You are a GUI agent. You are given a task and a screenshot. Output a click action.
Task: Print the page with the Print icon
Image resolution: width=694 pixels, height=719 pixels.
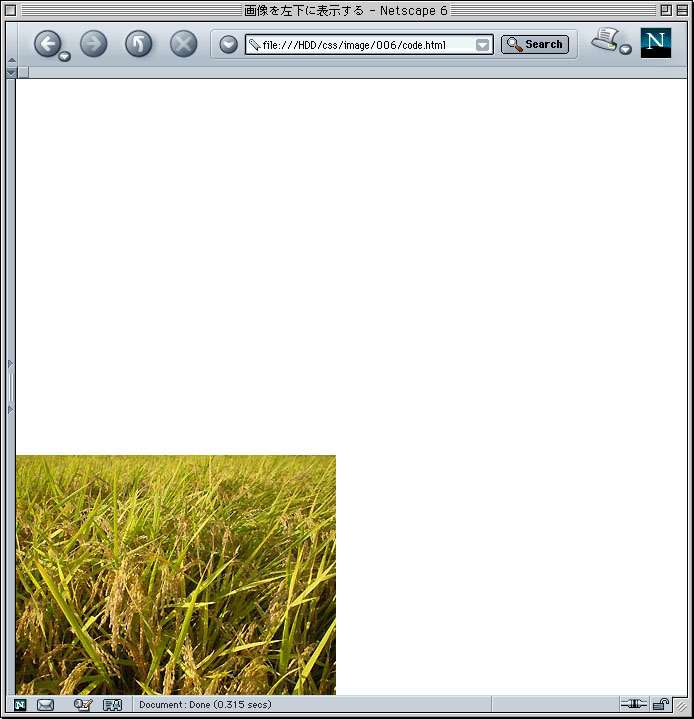(x=605, y=39)
